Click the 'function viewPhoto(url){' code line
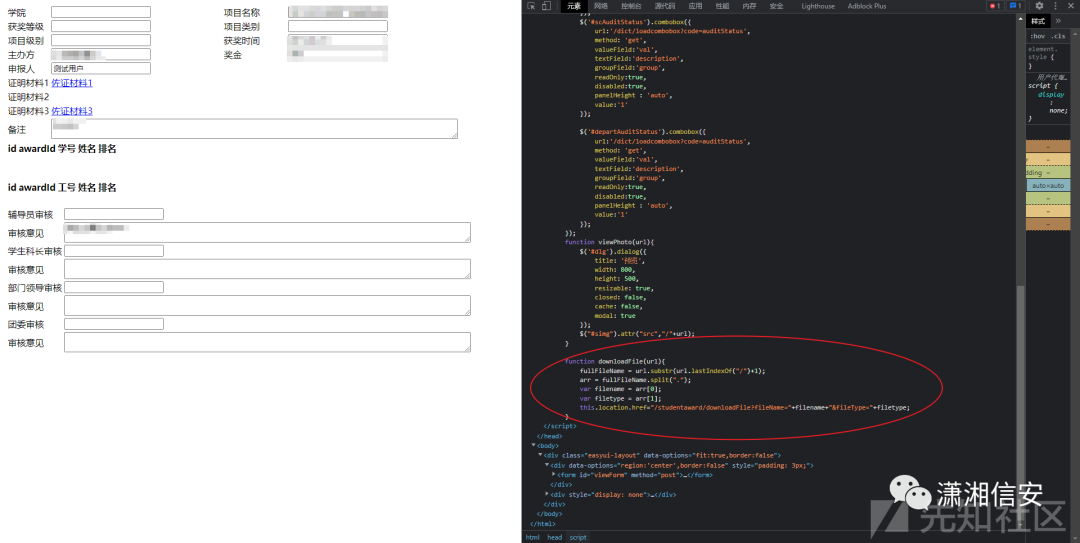Image resolution: width=1080 pixels, height=543 pixels. tap(609, 242)
